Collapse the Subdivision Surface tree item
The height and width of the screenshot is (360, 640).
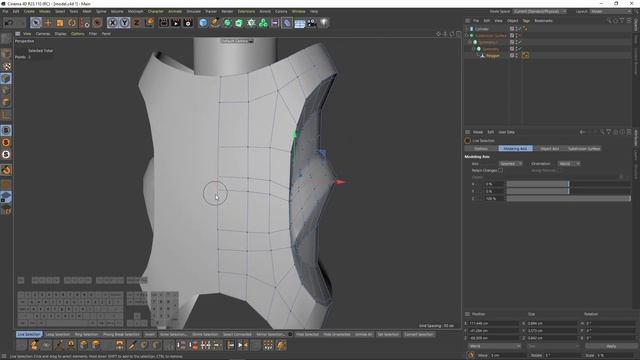point(467,36)
